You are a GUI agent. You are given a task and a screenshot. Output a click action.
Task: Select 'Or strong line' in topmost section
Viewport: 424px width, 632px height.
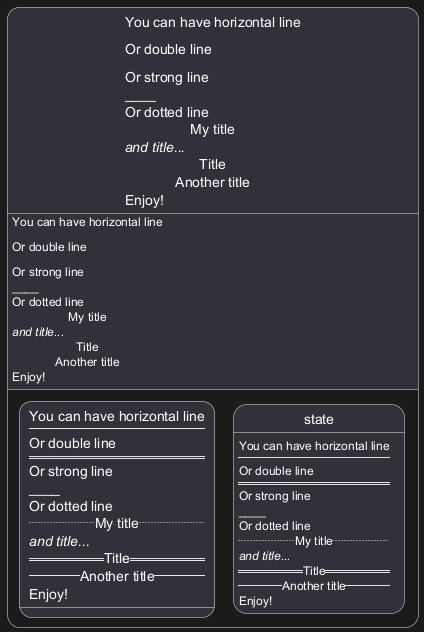(x=167, y=77)
